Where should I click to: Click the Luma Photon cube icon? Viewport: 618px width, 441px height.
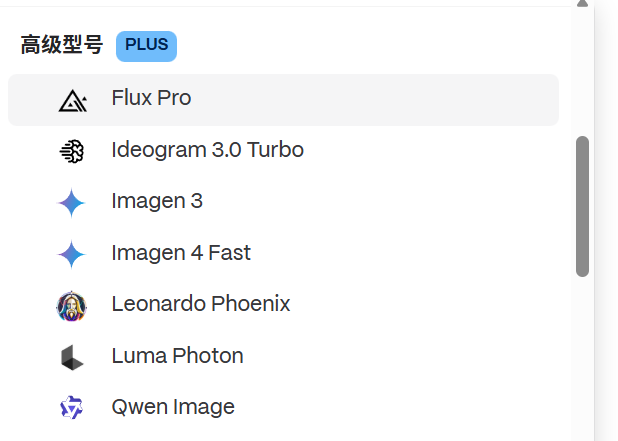[72, 357]
